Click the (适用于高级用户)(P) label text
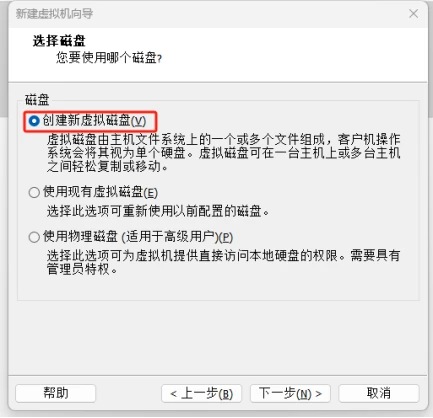This screenshot has height=418, width=433. (177, 237)
